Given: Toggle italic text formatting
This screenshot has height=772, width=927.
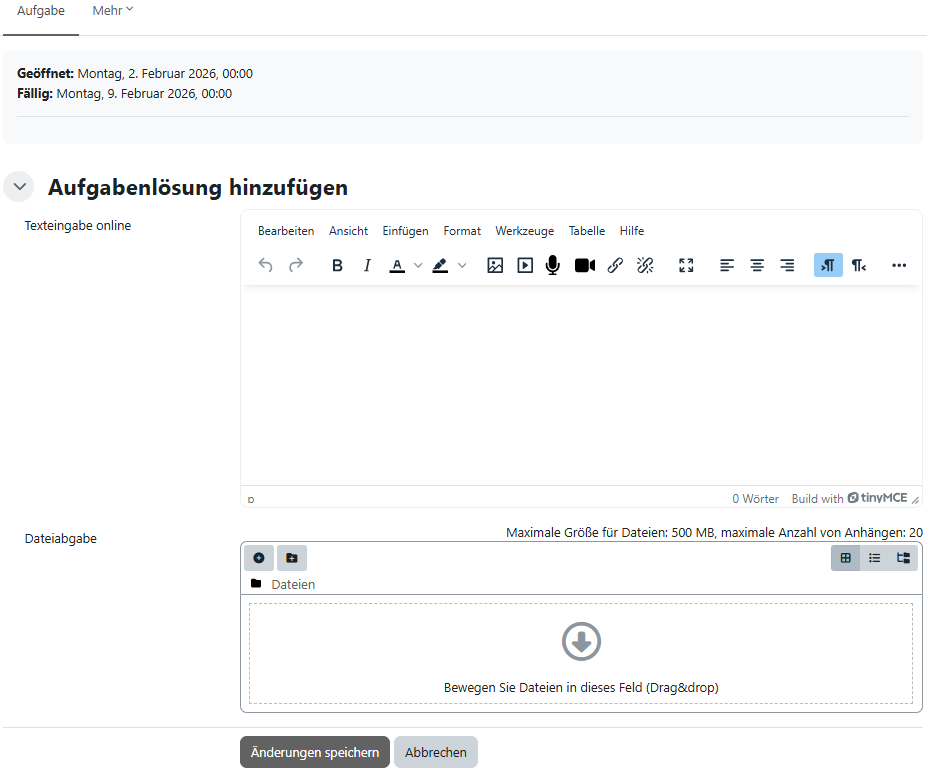Looking at the screenshot, I should click(x=367, y=265).
